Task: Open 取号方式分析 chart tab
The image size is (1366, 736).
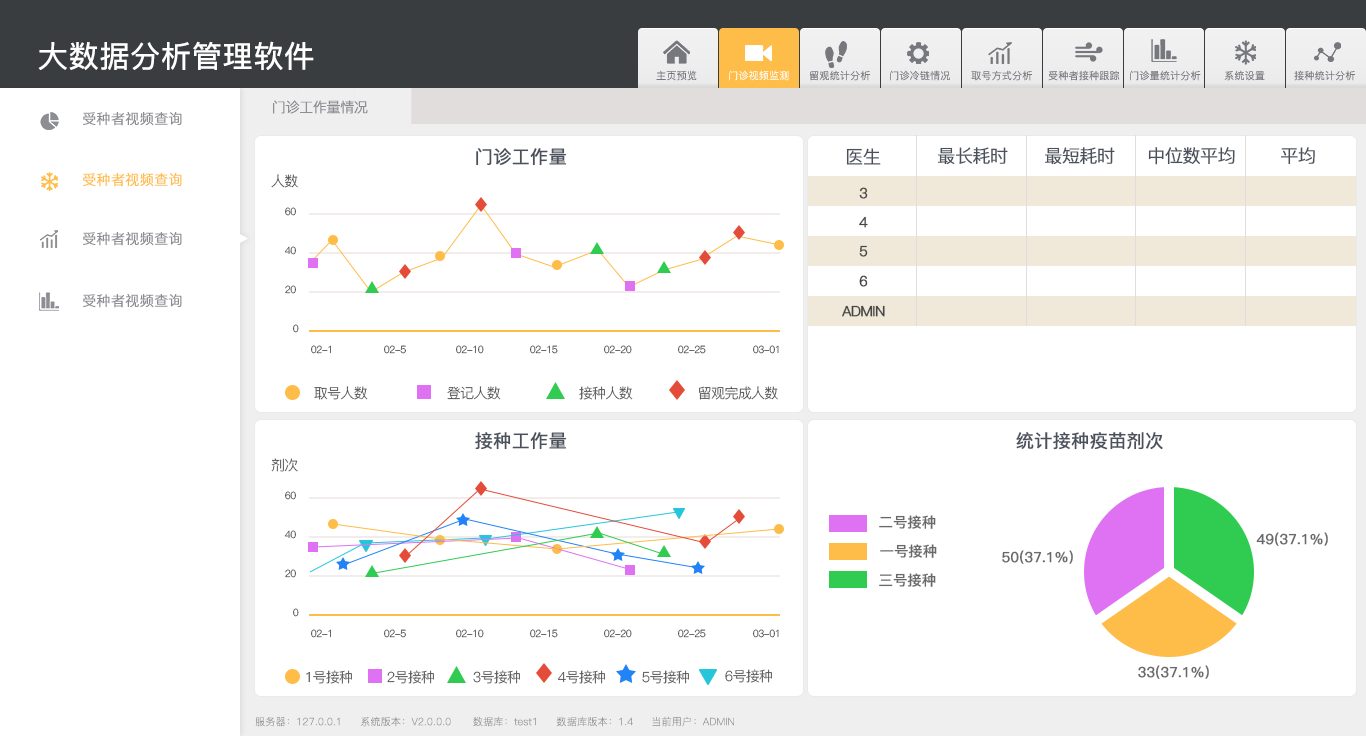Action: pyautogui.click(x=1001, y=58)
